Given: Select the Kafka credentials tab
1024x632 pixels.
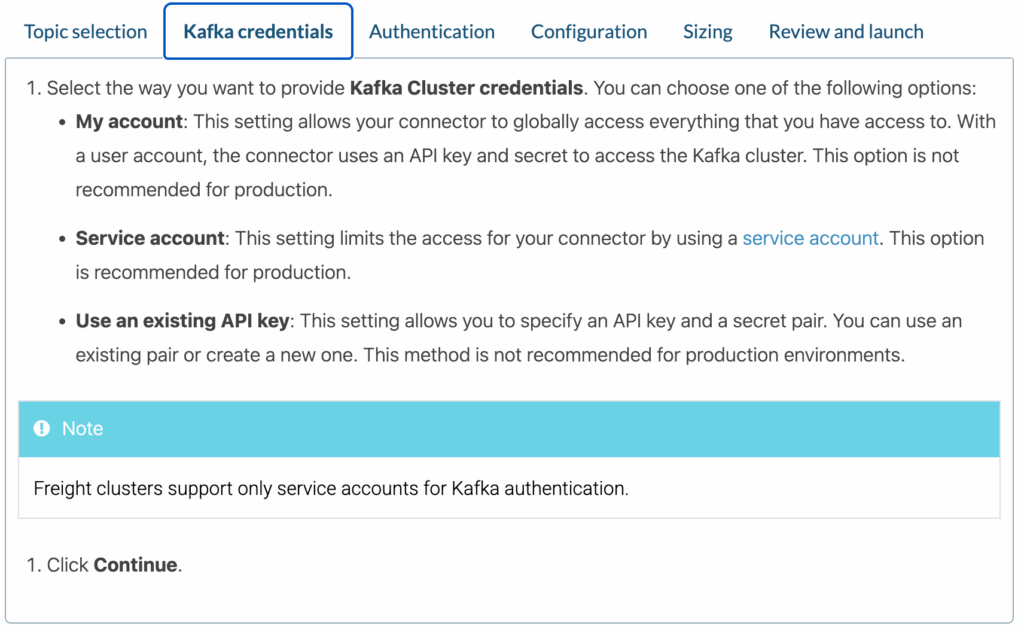Looking at the screenshot, I should (258, 31).
